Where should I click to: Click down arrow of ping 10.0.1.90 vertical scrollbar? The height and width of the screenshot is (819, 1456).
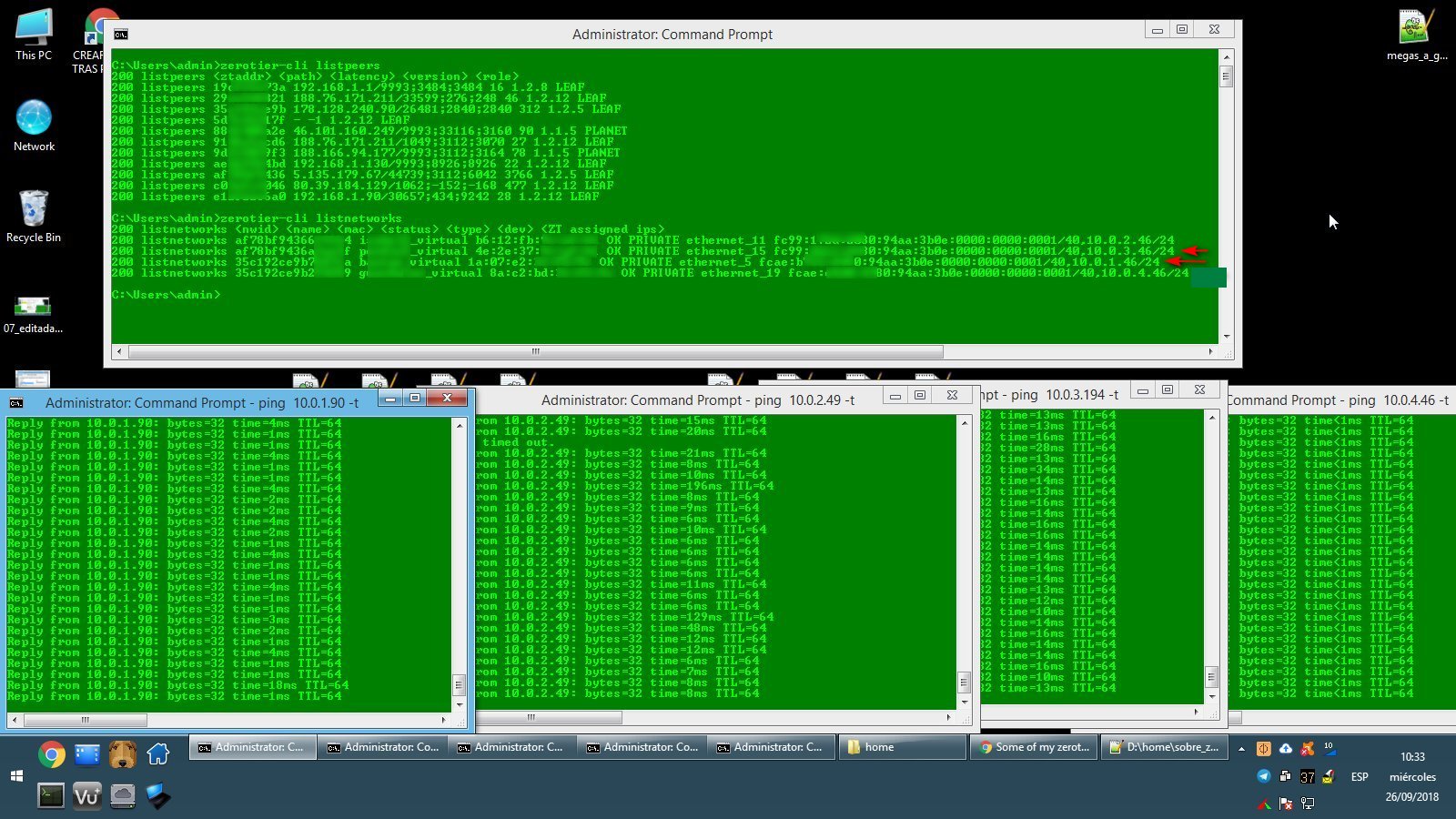459,704
